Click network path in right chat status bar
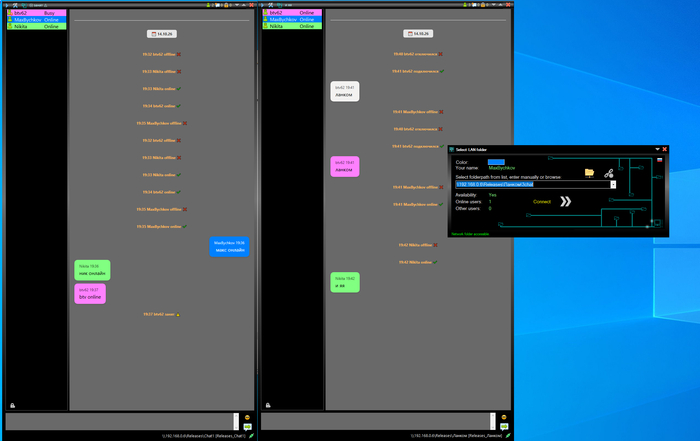The height and width of the screenshot is (441, 700). tap(456, 436)
